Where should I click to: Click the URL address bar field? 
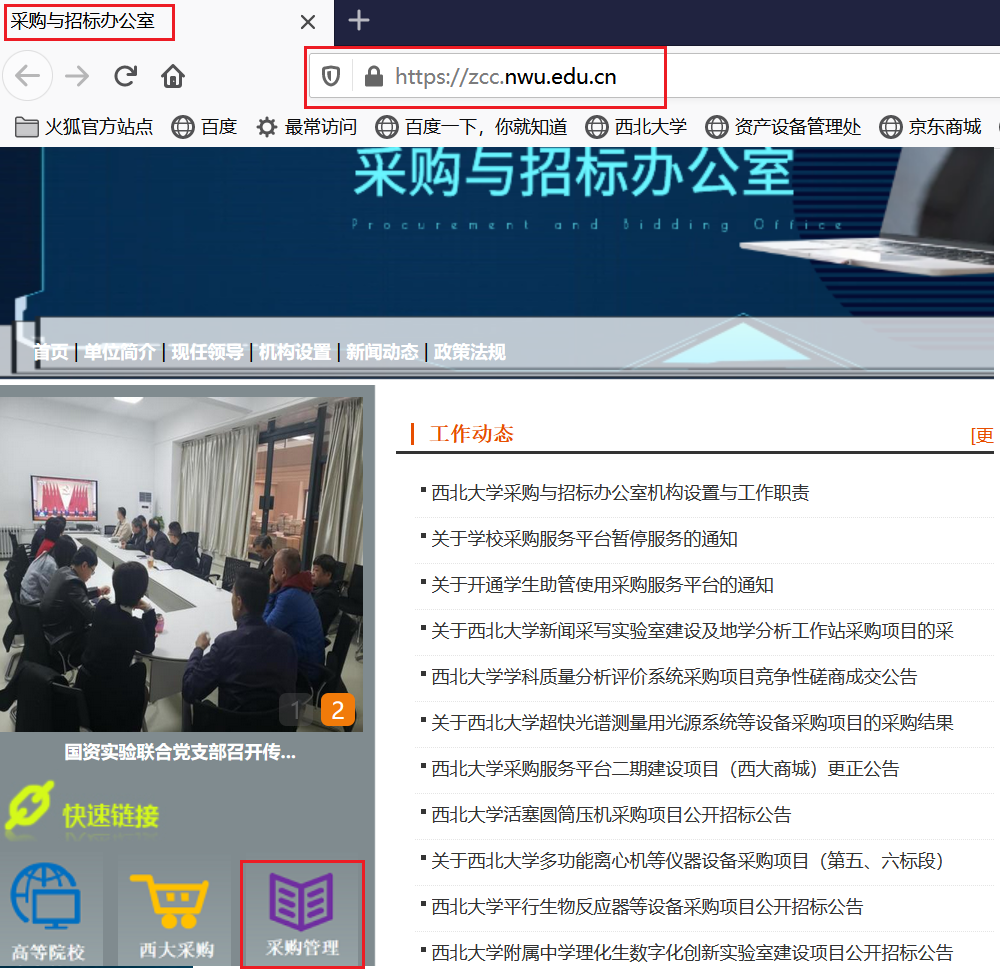click(520, 76)
